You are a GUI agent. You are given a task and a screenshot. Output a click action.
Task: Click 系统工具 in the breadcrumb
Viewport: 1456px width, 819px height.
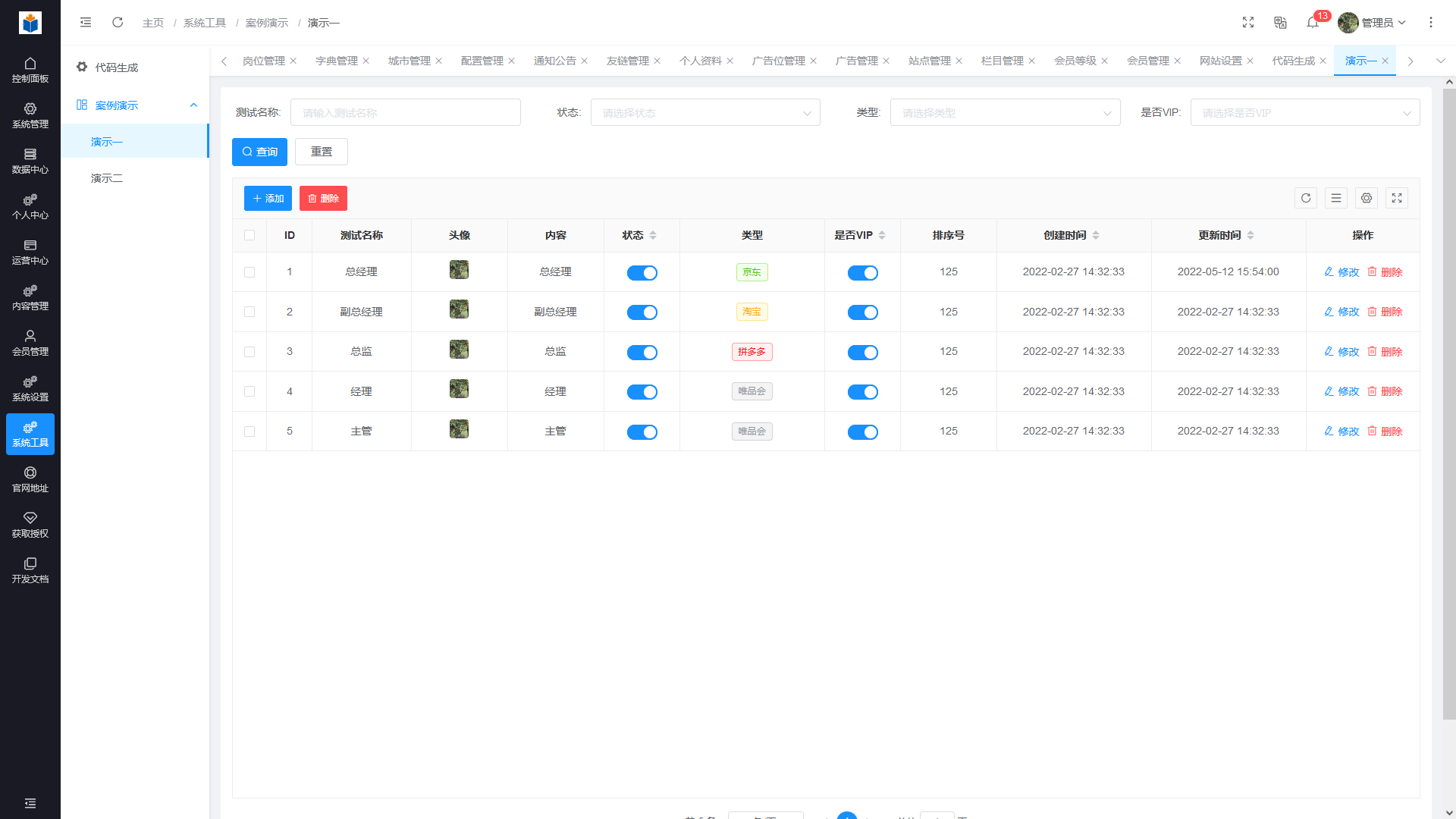coord(205,23)
